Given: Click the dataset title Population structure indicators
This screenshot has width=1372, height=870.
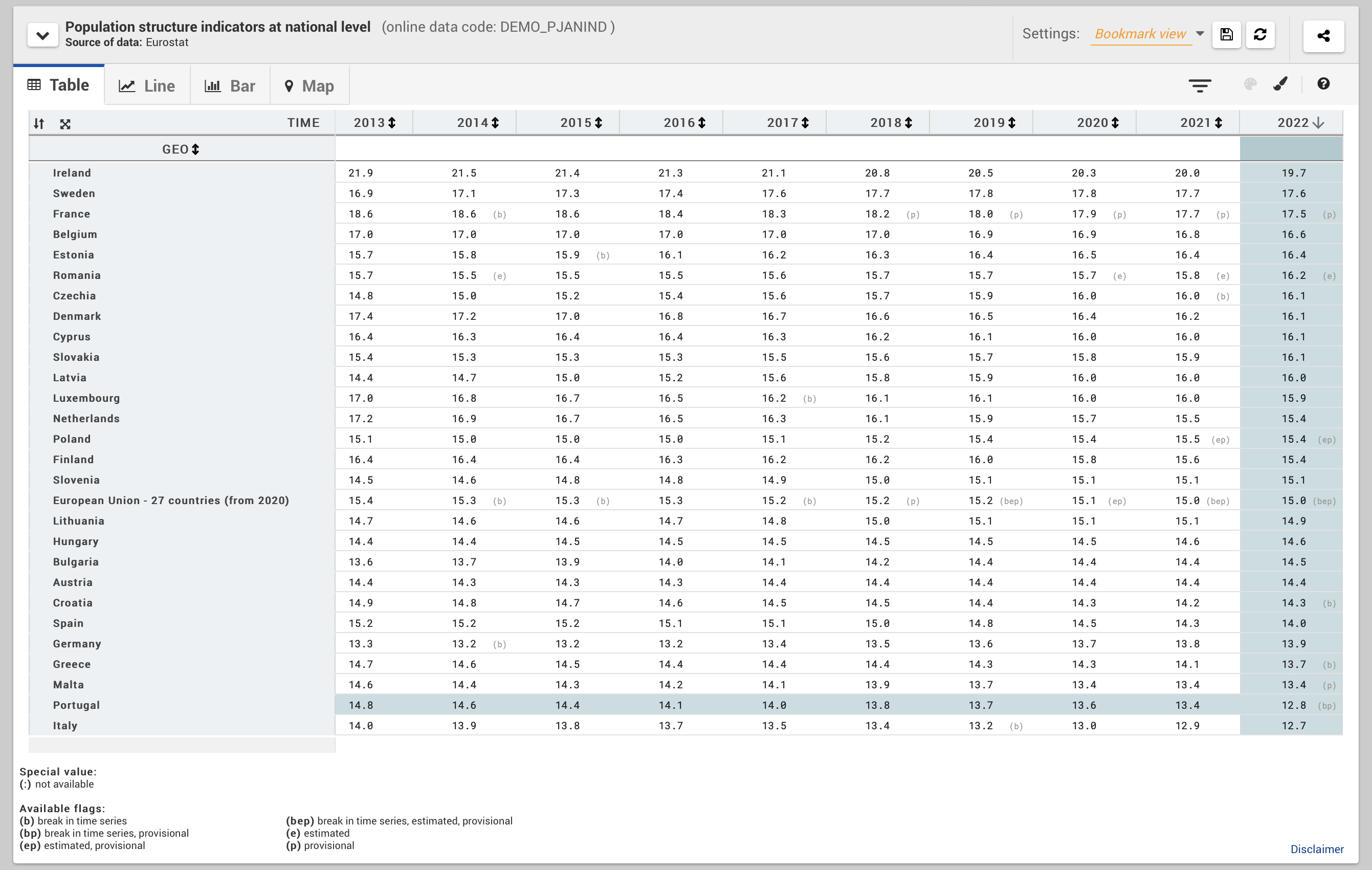Looking at the screenshot, I should point(218,27).
